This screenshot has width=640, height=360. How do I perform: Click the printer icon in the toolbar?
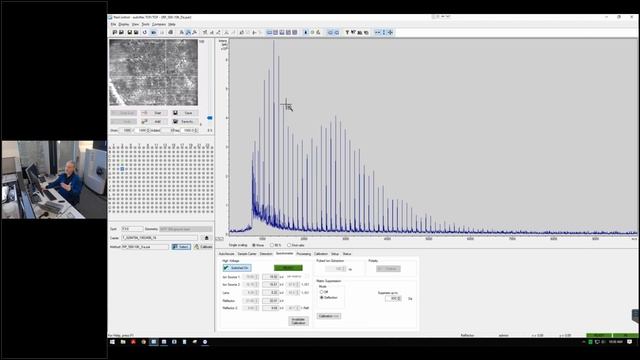pos(171,32)
